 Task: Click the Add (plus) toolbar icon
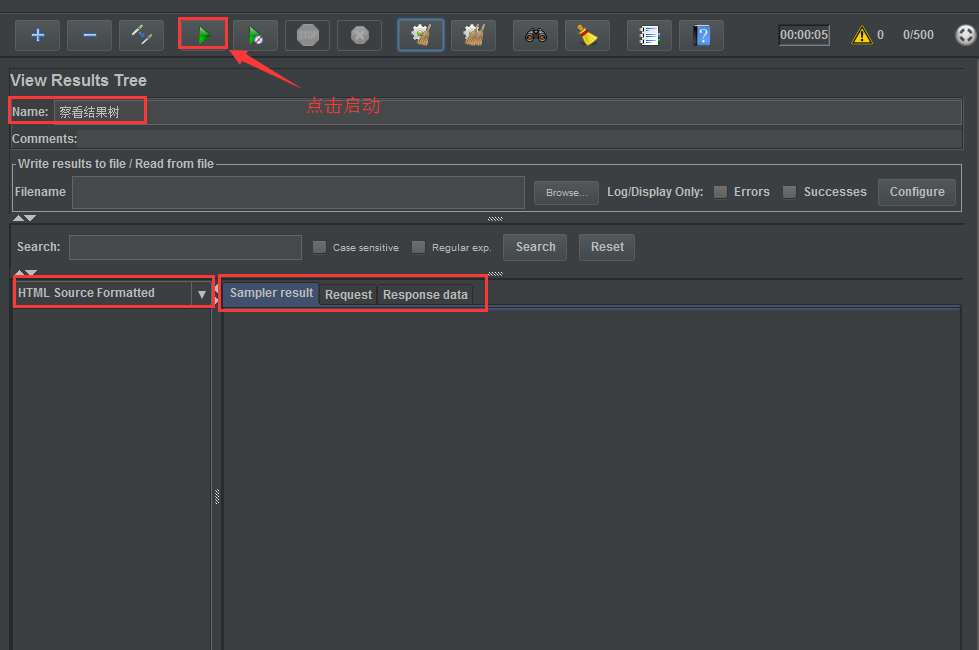click(x=37, y=35)
